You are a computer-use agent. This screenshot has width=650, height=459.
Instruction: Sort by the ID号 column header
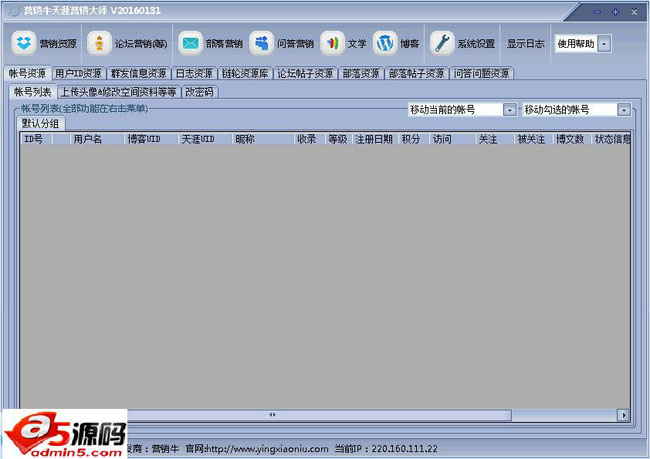(36, 139)
